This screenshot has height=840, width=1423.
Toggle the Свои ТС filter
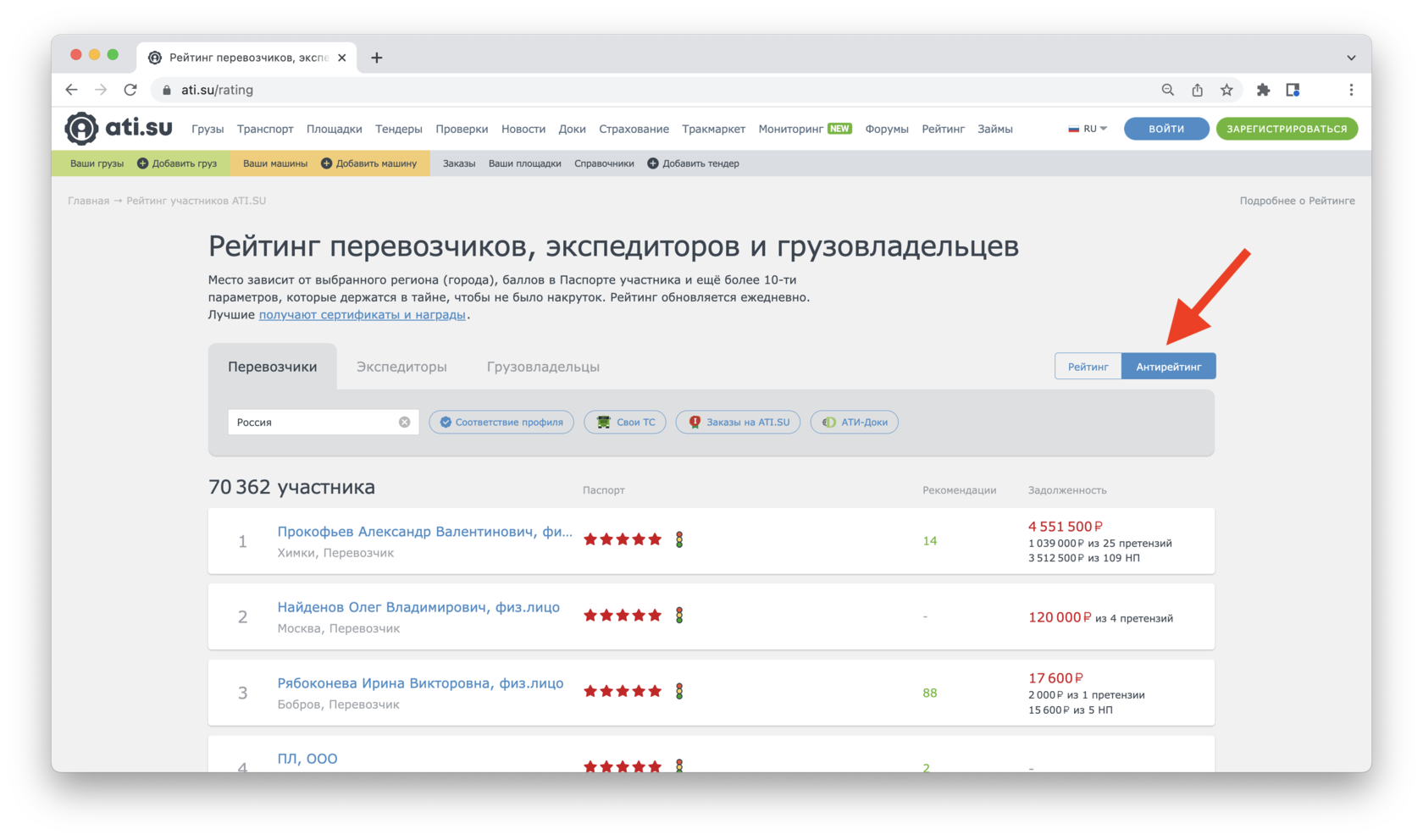[625, 422]
